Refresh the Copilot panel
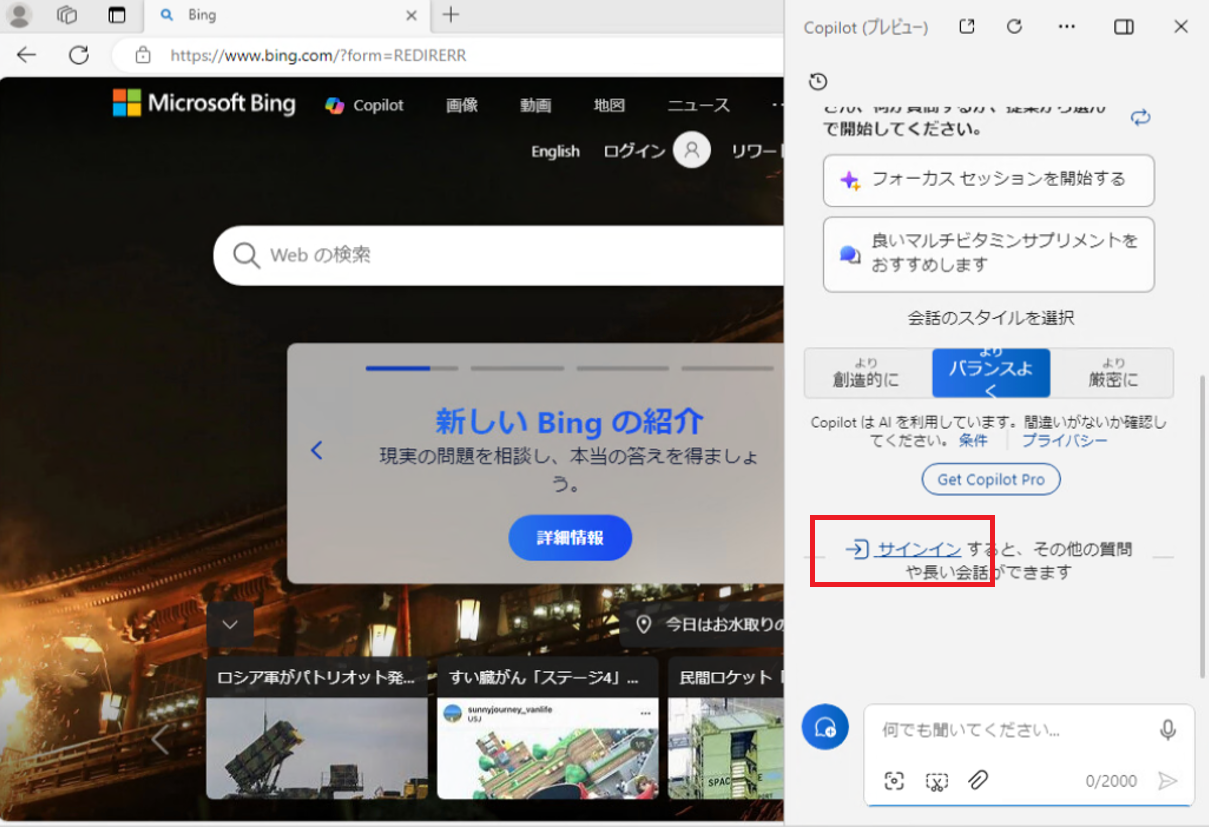The height and width of the screenshot is (827, 1209). click(1014, 27)
